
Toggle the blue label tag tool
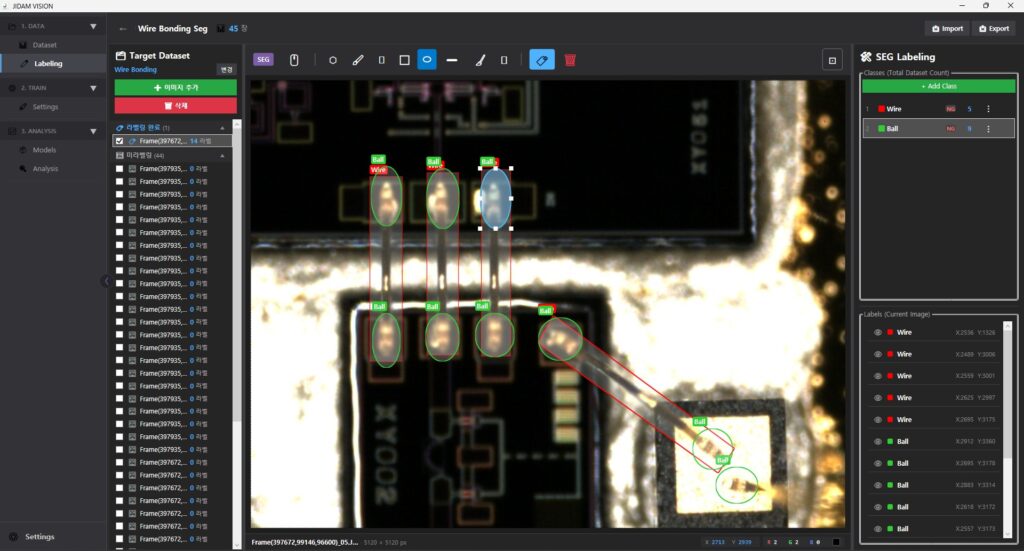[x=541, y=60]
